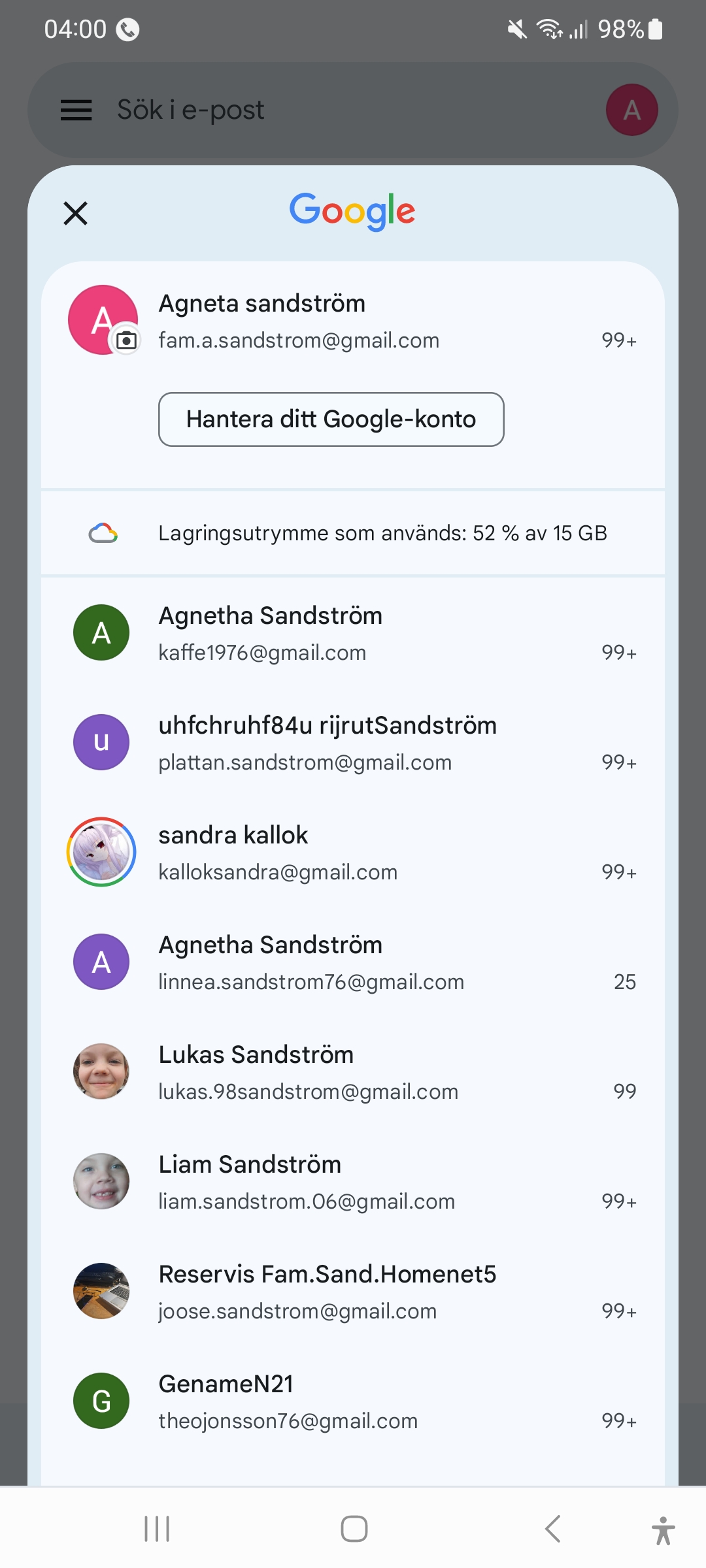
Task: Tap Lukas Sandström profile photo
Action: coord(101,1071)
